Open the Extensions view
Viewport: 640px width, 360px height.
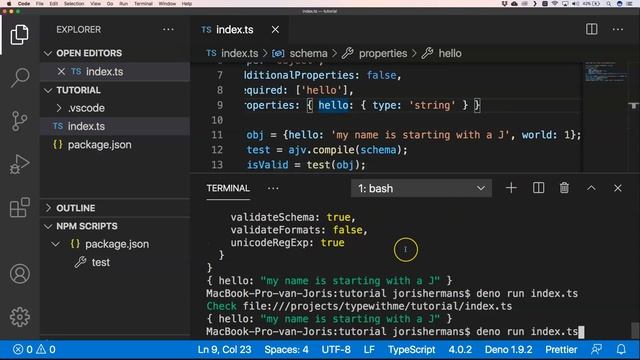[19, 207]
